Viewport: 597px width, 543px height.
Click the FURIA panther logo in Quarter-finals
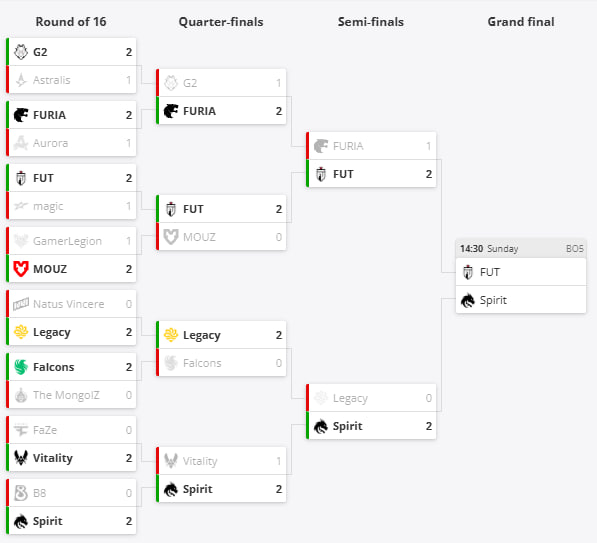click(x=171, y=111)
